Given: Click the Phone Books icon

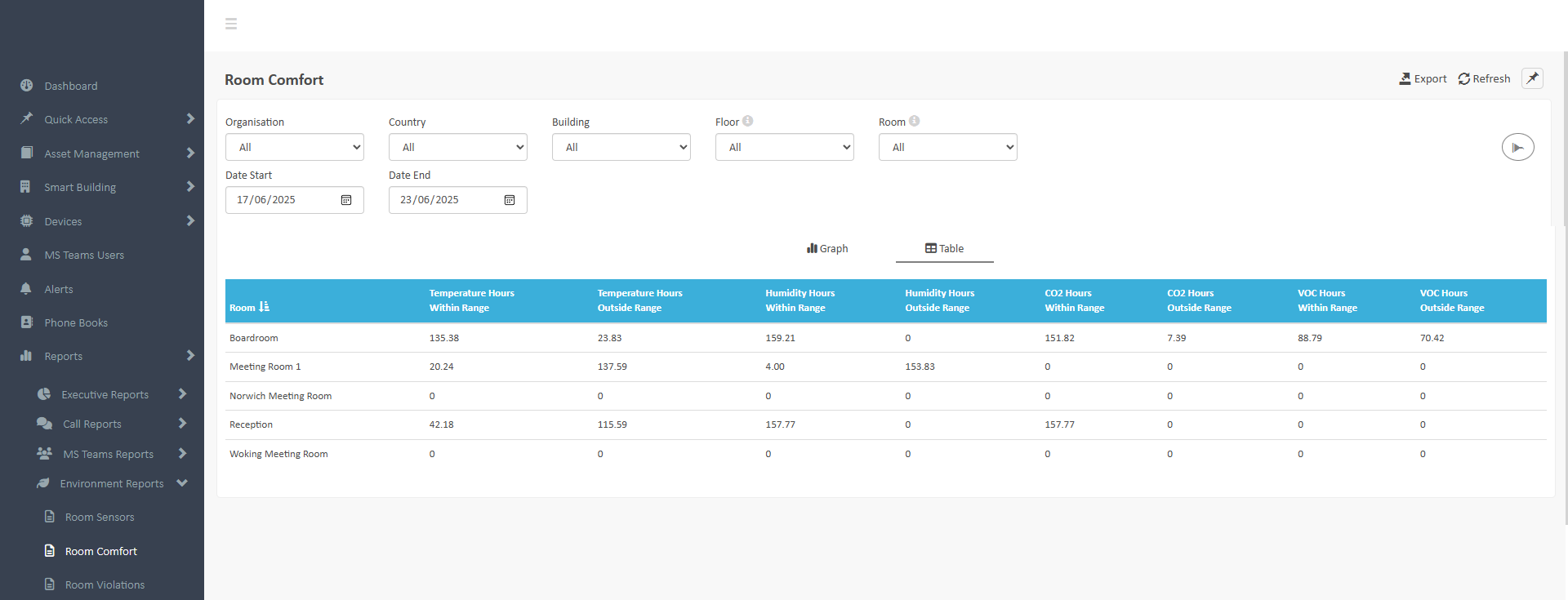Looking at the screenshot, I should point(27,322).
